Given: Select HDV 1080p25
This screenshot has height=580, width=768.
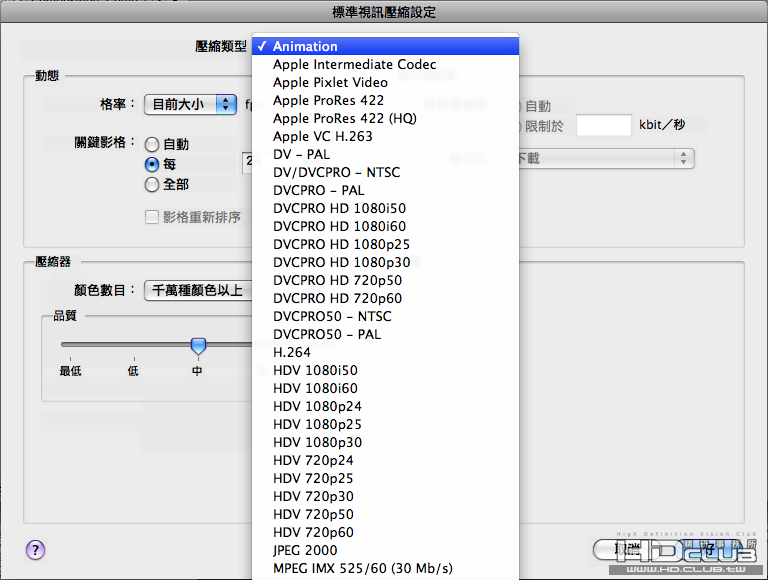Looking at the screenshot, I should coord(385,424).
